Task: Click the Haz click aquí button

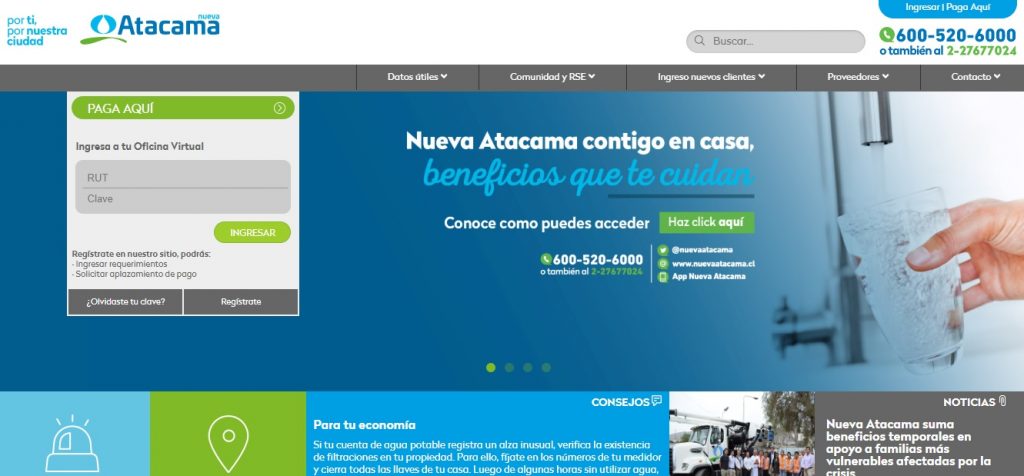Action: tap(707, 223)
